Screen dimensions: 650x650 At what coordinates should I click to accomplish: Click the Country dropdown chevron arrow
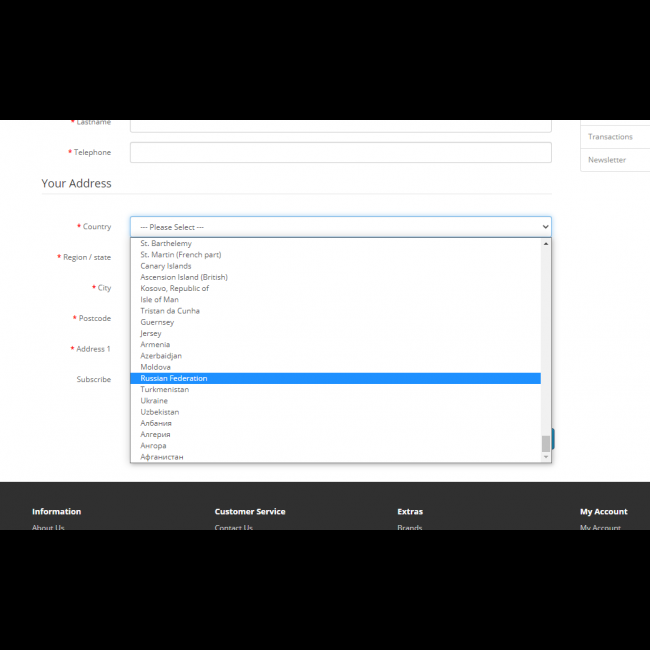[544, 227]
